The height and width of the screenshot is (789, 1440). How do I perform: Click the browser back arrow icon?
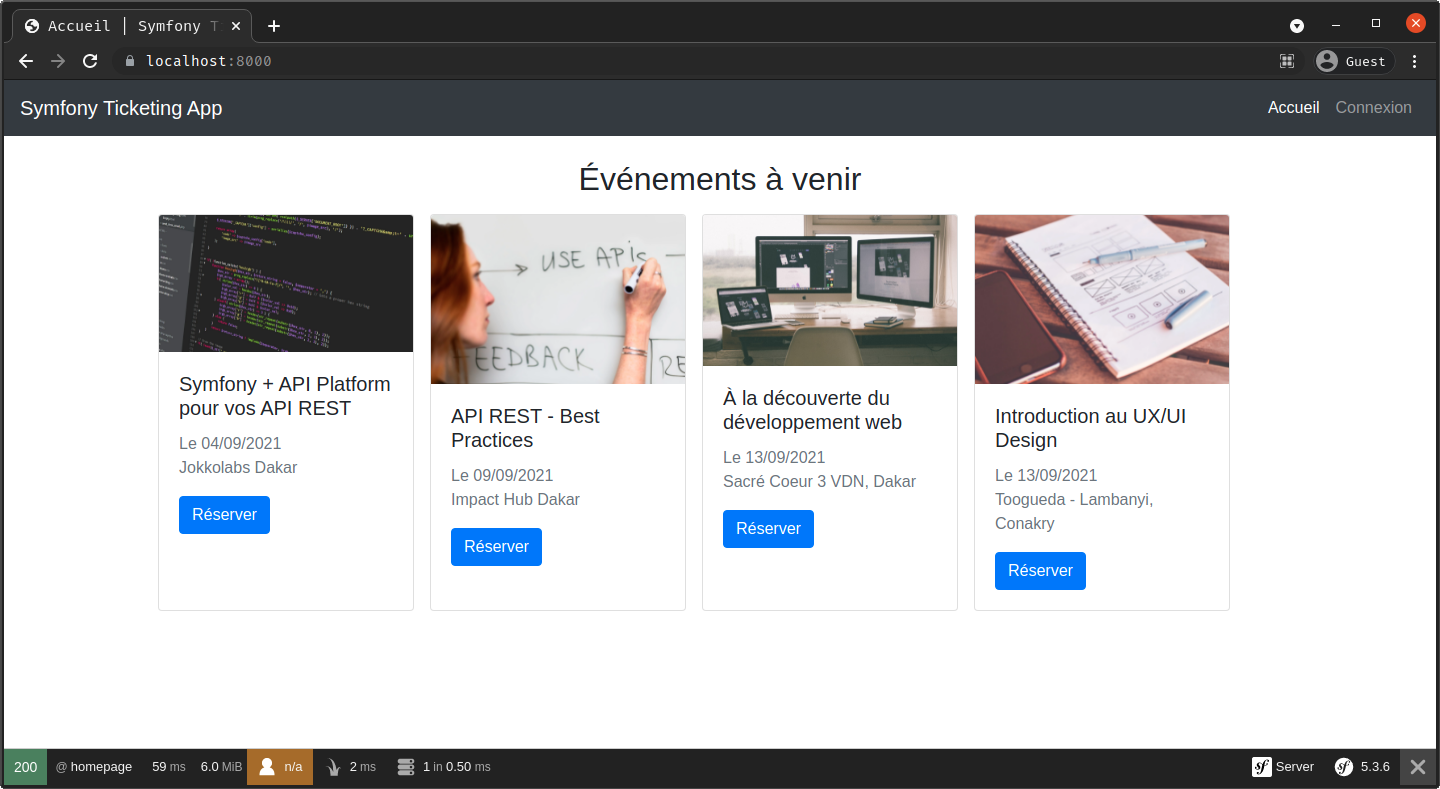tap(26, 61)
